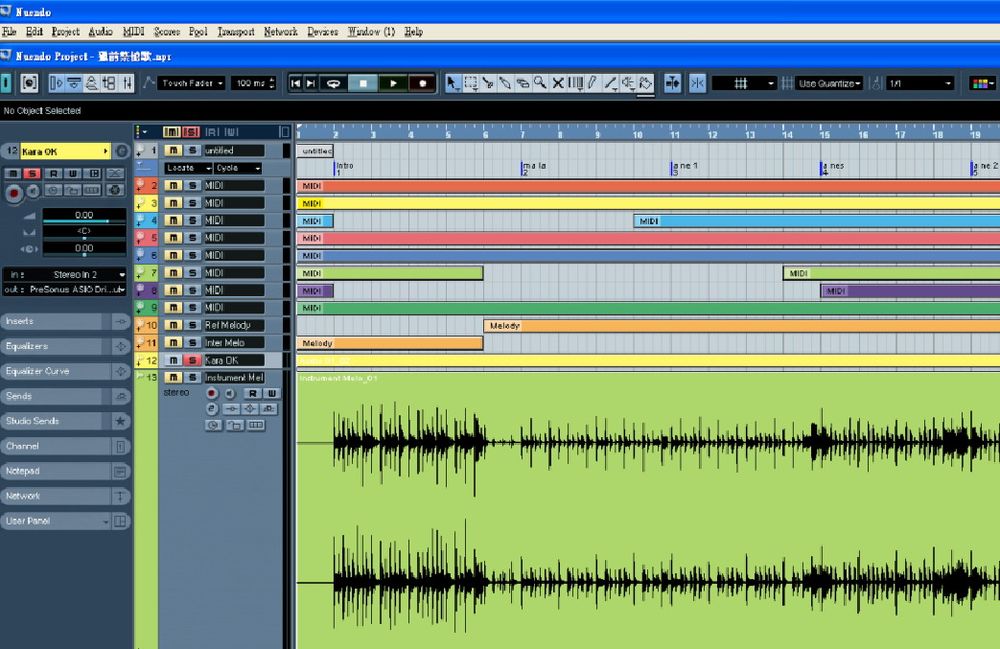Open the Notepad inspector section
This screenshot has height=649, width=1000.
click(66, 471)
